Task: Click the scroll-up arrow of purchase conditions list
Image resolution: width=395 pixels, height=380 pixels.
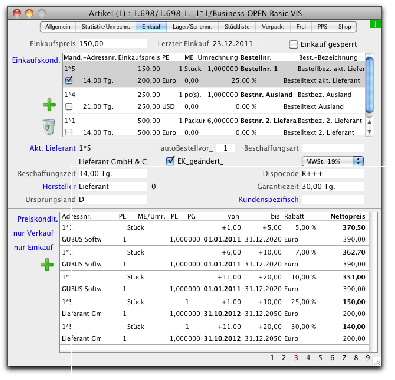Action: [x=369, y=122]
